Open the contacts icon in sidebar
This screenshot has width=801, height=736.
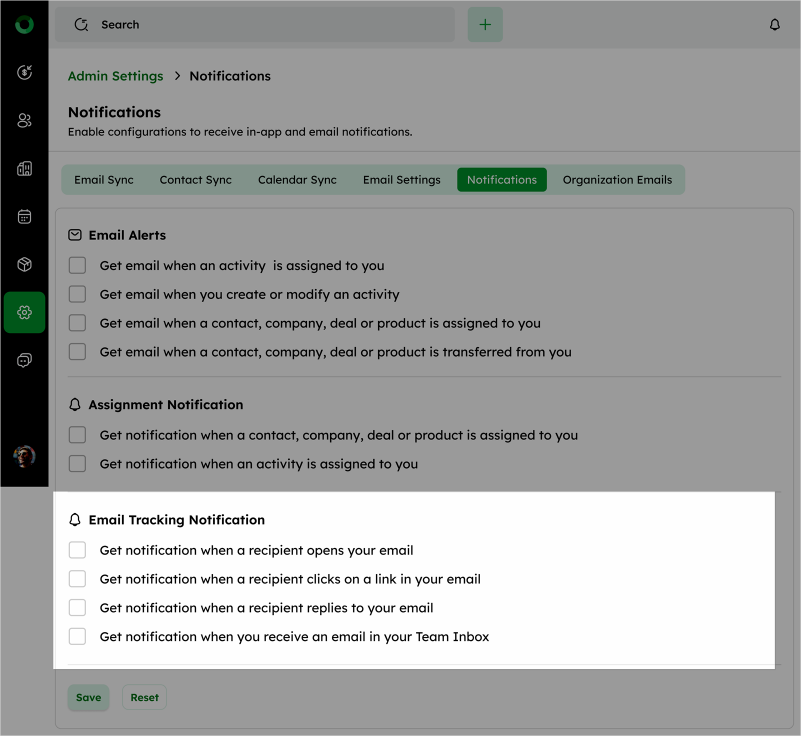click(24, 121)
